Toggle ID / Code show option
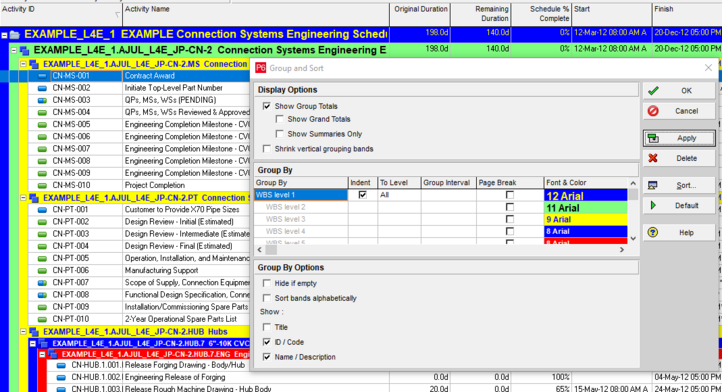 point(267,342)
